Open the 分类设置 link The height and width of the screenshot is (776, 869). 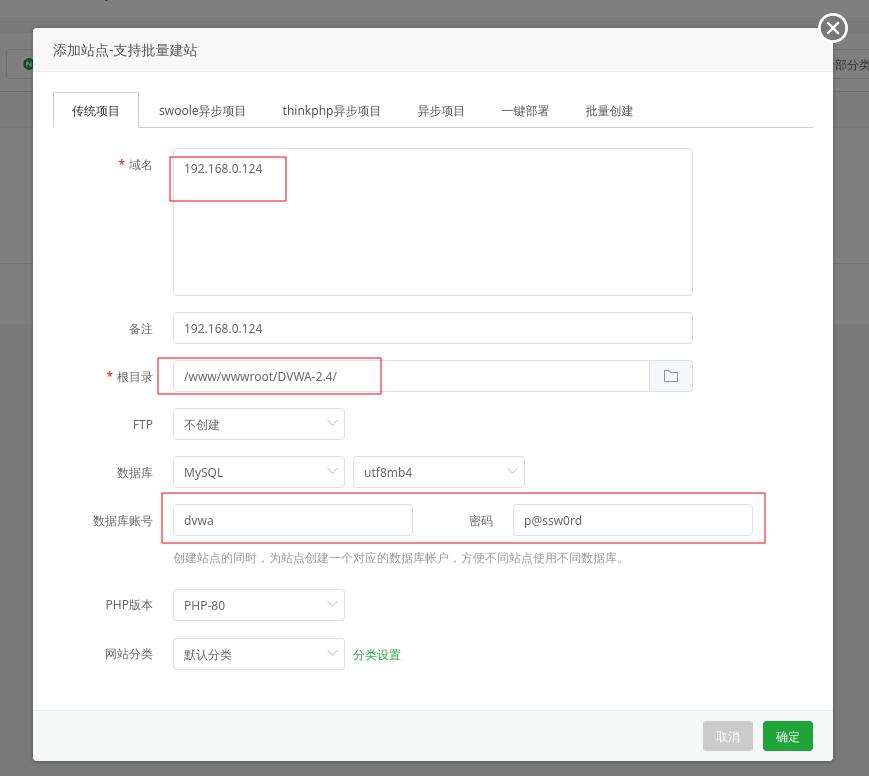coord(377,655)
